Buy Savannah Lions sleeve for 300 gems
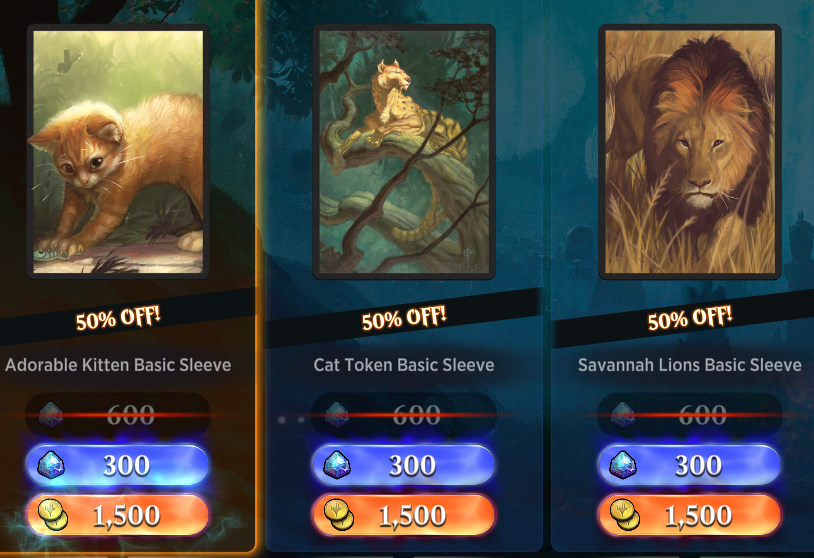Viewport: 814px width, 558px height. click(x=690, y=465)
